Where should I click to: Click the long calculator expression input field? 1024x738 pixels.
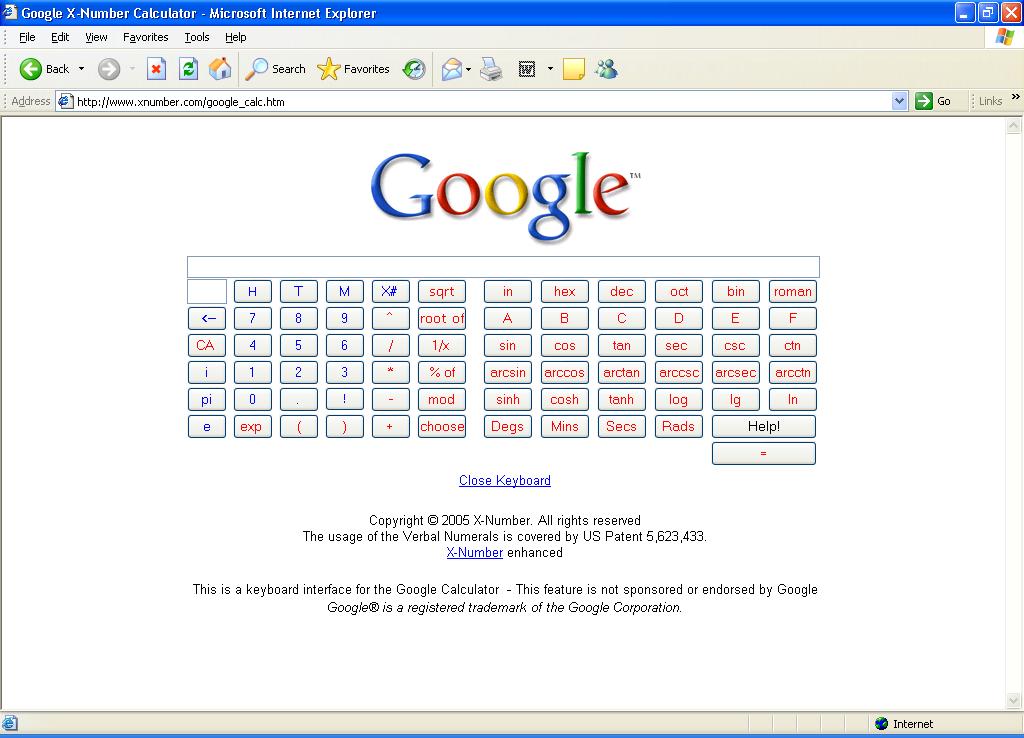click(x=503, y=267)
